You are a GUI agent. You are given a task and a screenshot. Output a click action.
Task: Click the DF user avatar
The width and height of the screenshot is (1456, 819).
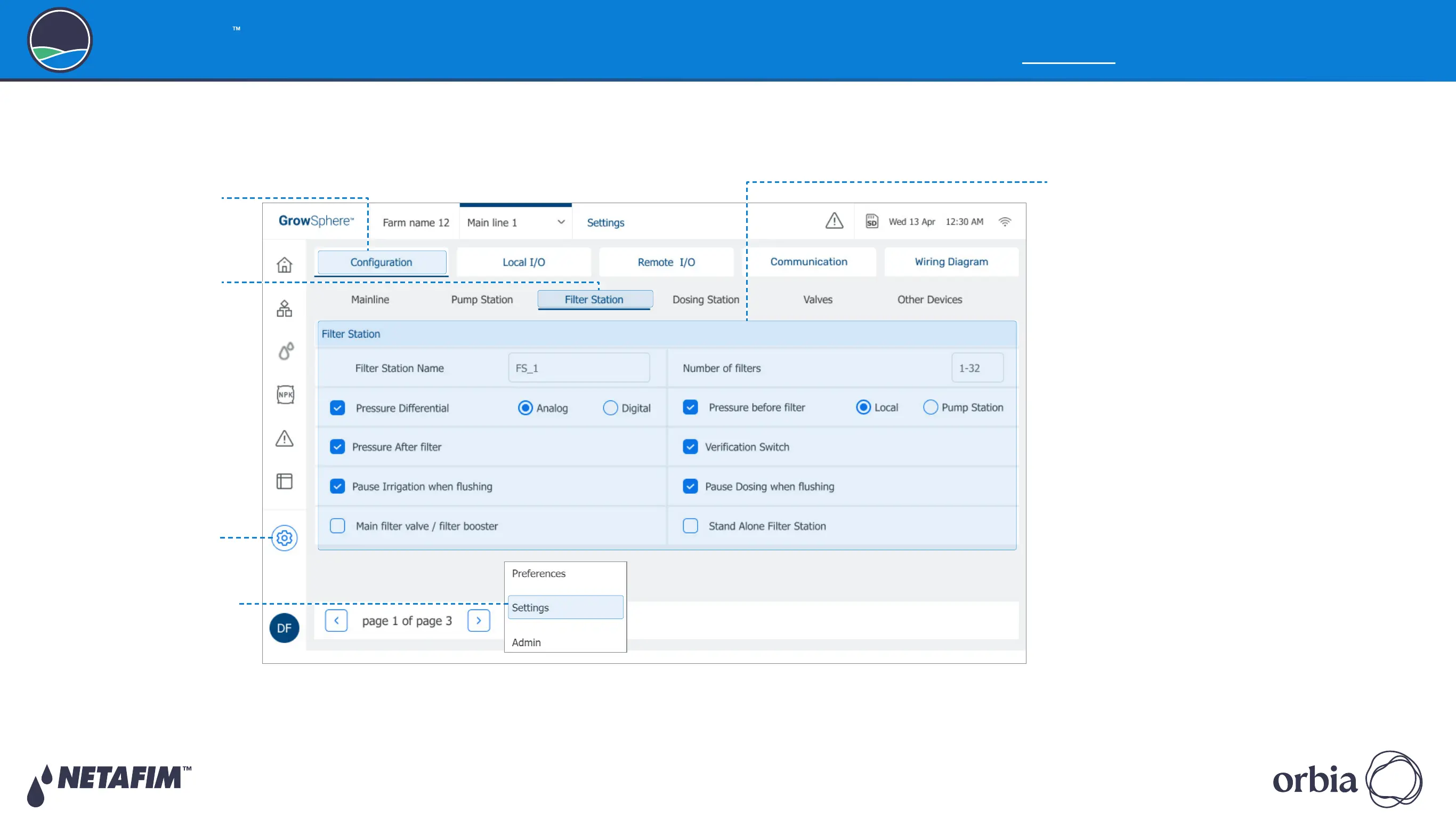pos(284,628)
